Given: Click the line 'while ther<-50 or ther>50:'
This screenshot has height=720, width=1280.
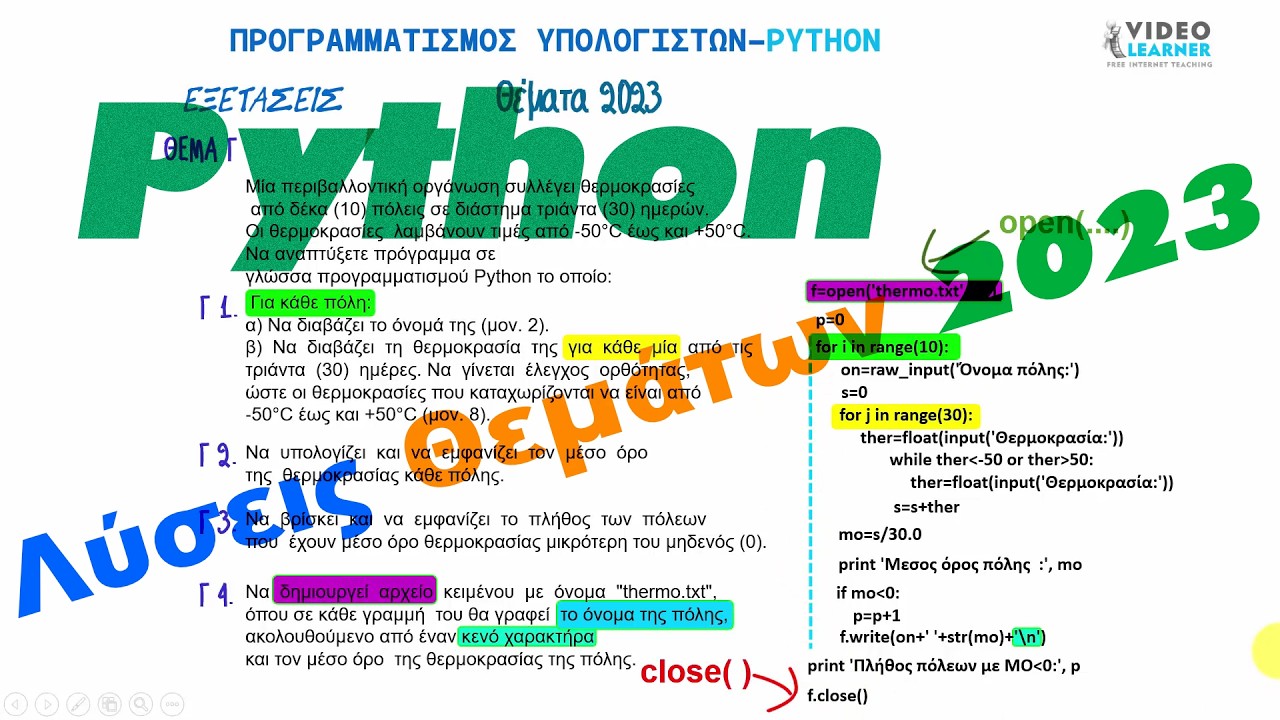Looking at the screenshot, I should click(x=991, y=460).
